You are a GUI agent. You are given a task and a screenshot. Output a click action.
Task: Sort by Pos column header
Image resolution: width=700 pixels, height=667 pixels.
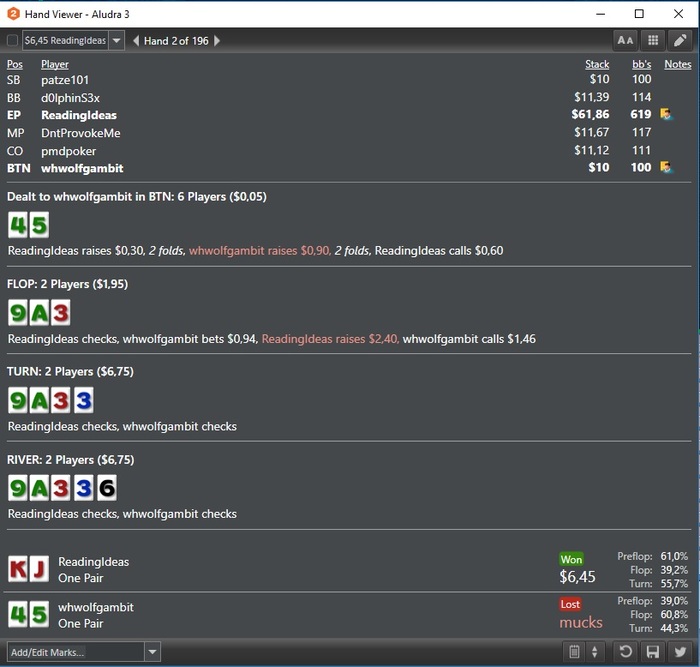15,64
